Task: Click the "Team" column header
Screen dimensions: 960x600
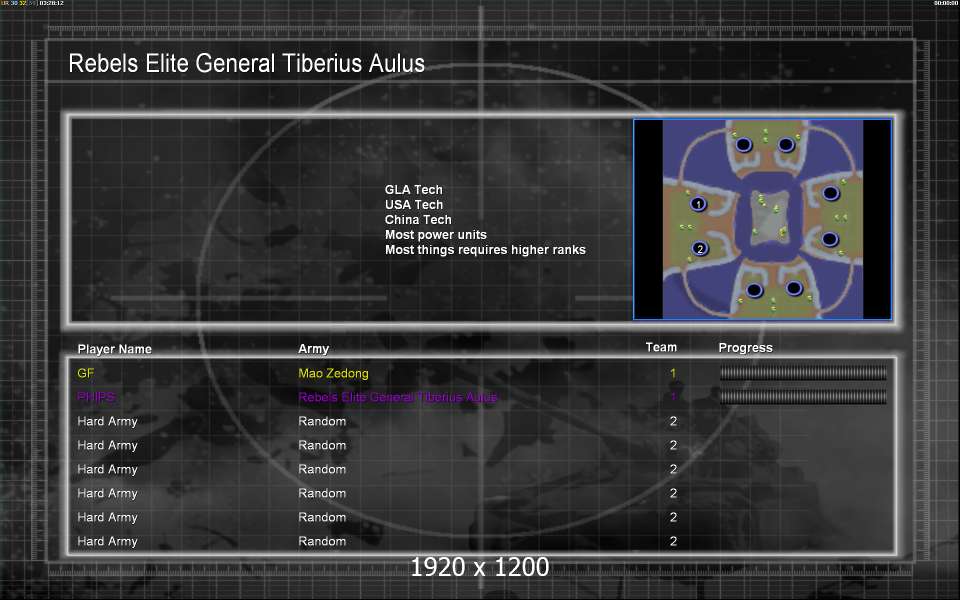Action: [661, 347]
